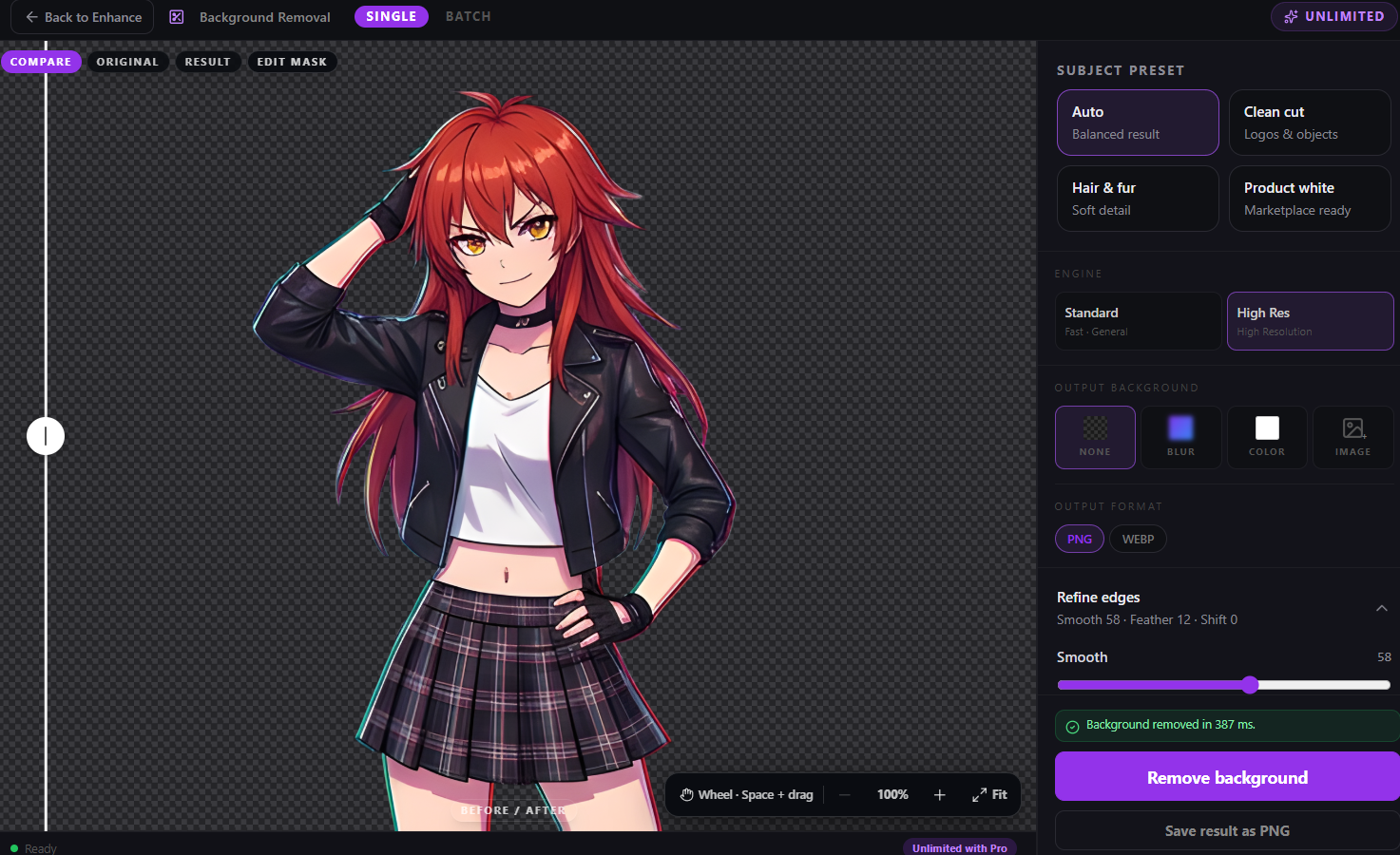This screenshot has width=1400, height=855.
Task: Click the Smooth slider handle
Action: 1250,685
